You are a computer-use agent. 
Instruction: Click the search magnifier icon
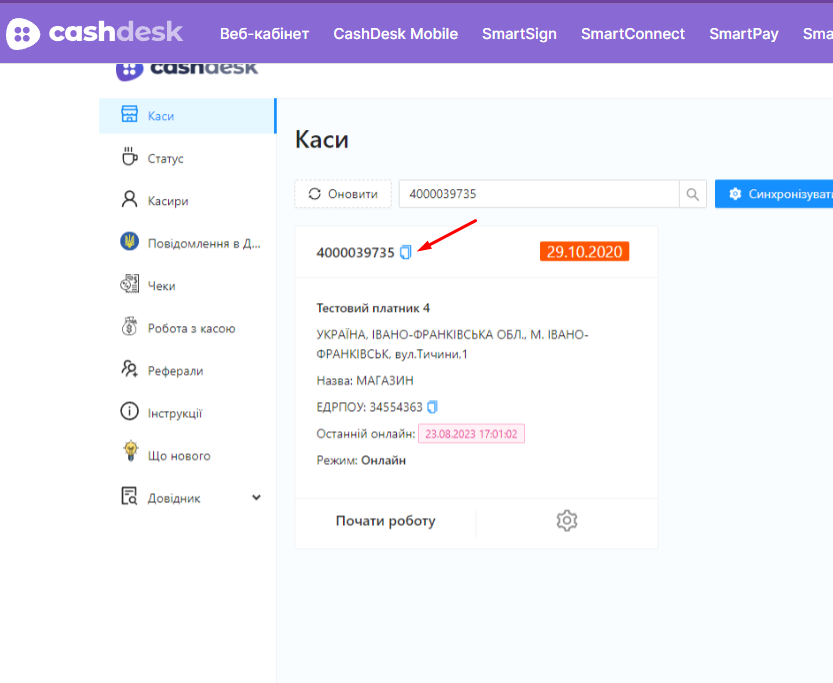coord(692,194)
